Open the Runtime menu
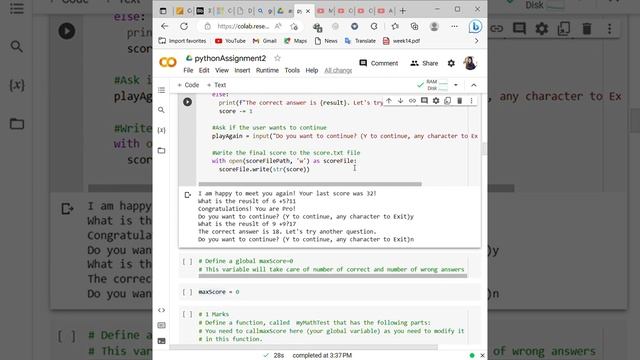This screenshot has width=640, height=360. [x=267, y=70]
